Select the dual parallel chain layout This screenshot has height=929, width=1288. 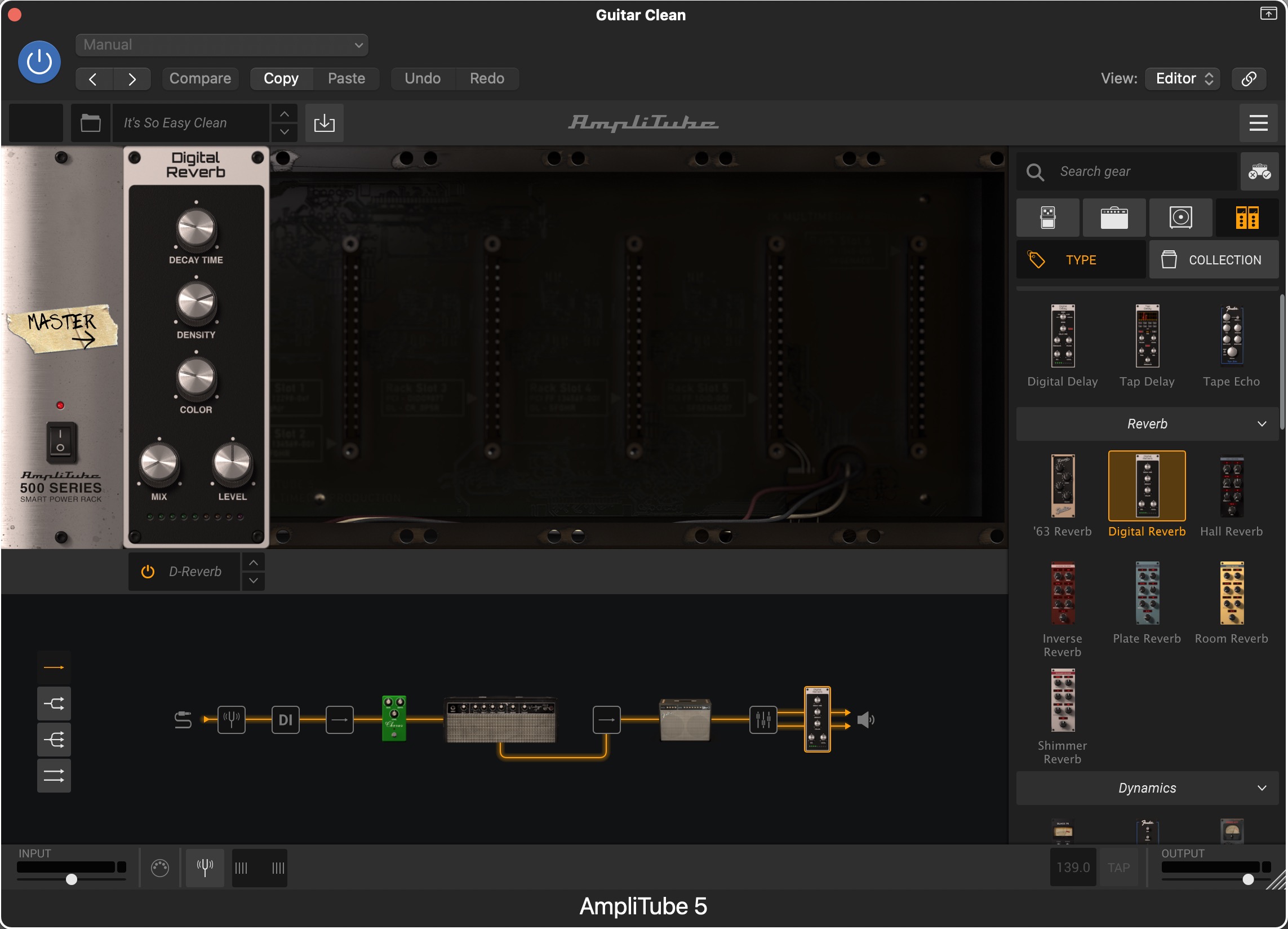click(x=54, y=776)
